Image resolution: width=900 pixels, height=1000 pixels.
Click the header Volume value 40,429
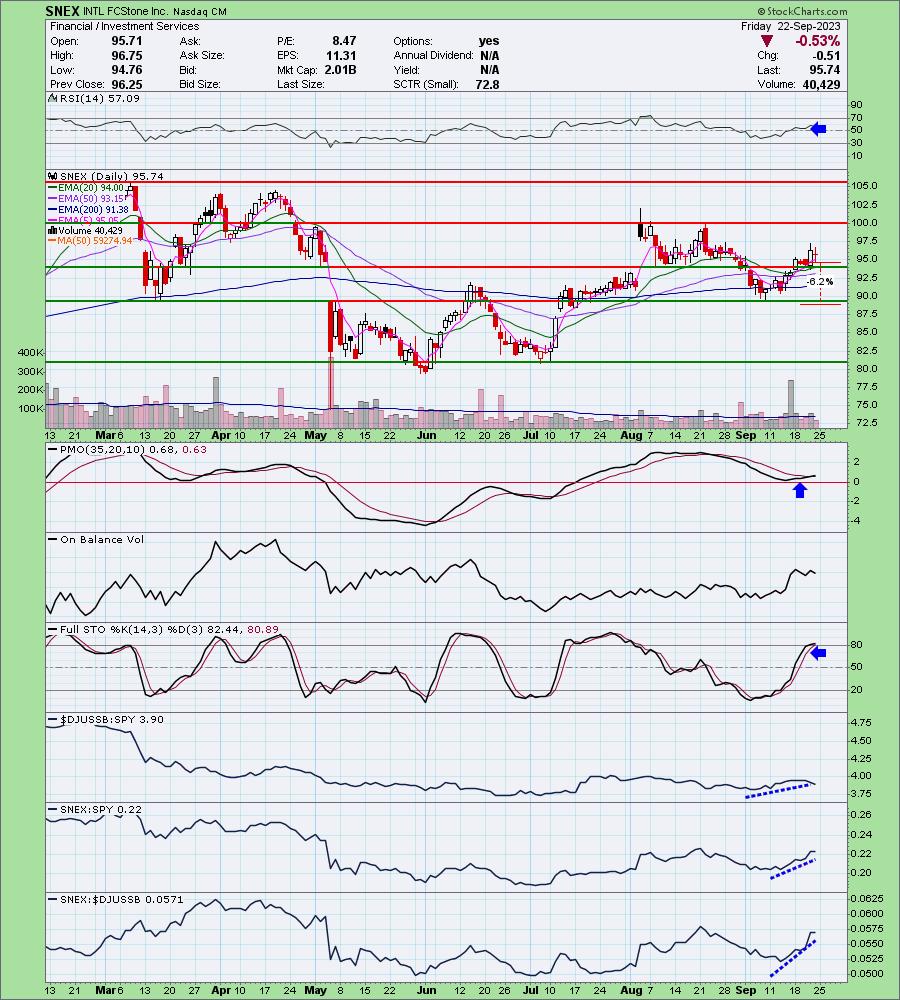click(x=822, y=84)
